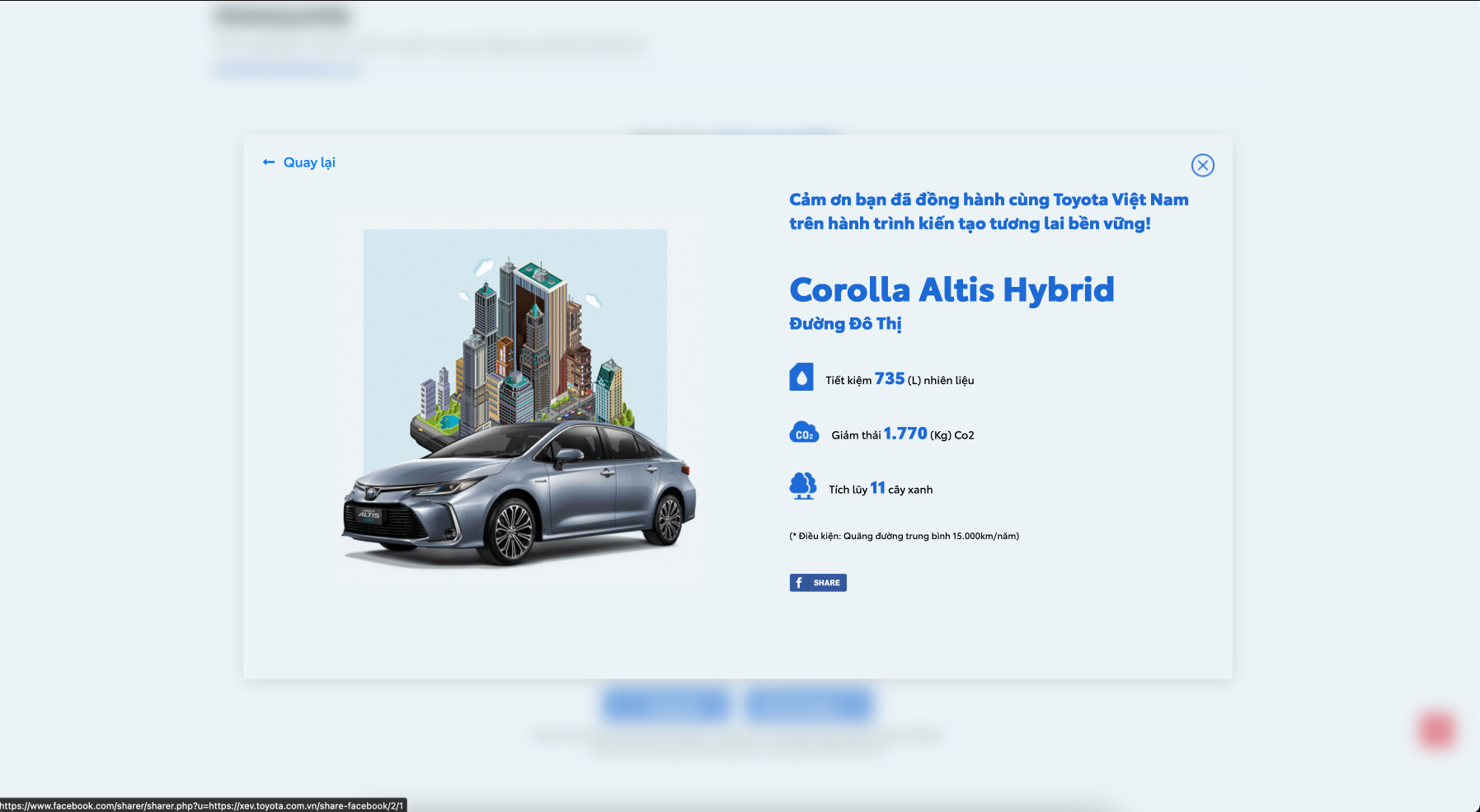Click the green tree accumulation icon

[x=803, y=486]
